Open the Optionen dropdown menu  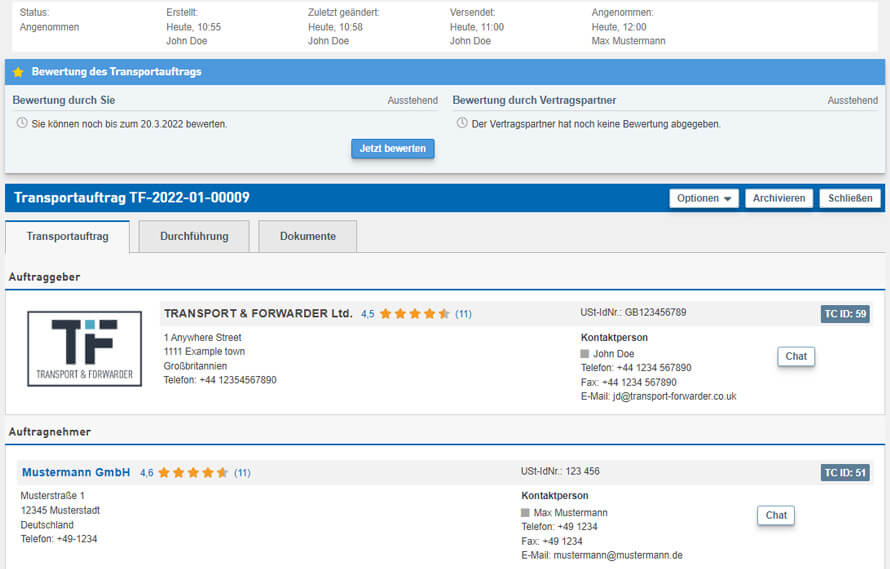click(x=704, y=198)
